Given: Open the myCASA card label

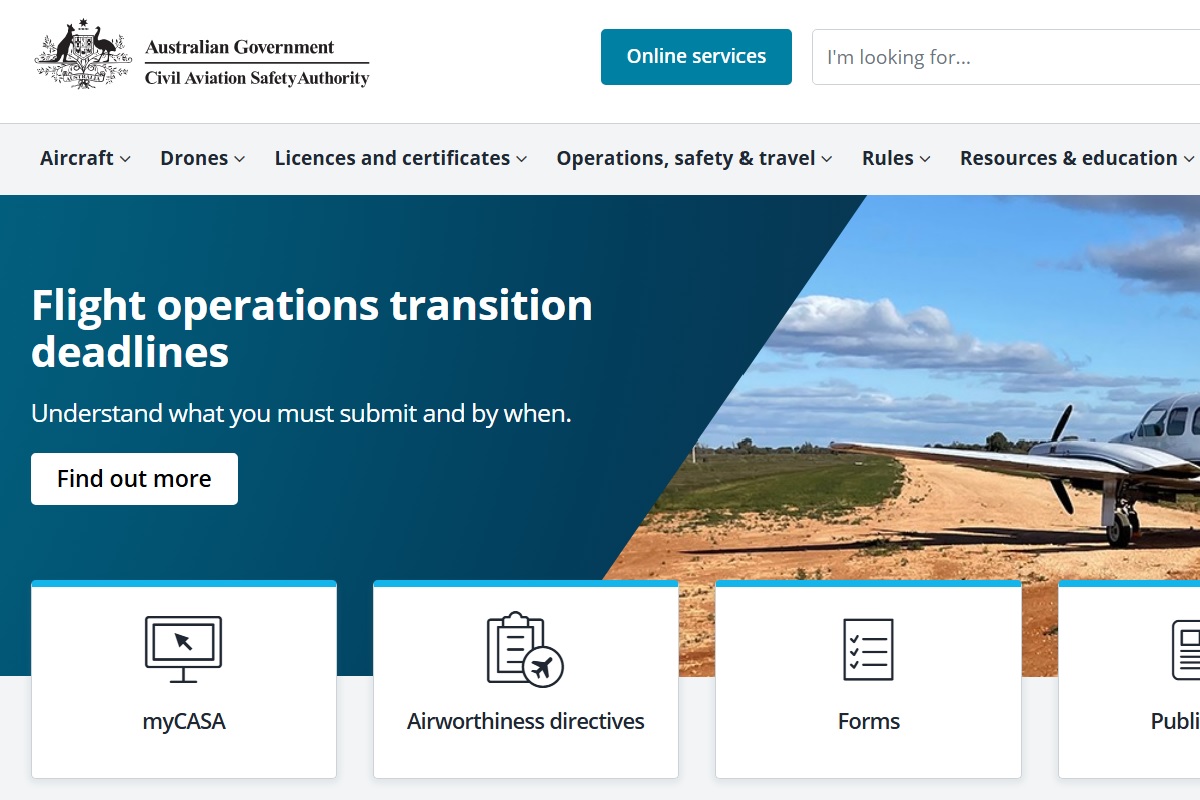Looking at the screenshot, I should click(184, 721).
